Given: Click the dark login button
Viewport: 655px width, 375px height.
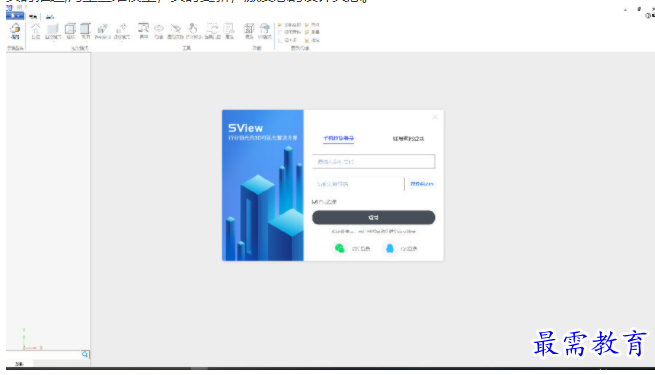Looking at the screenshot, I should click(x=373, y=218).
